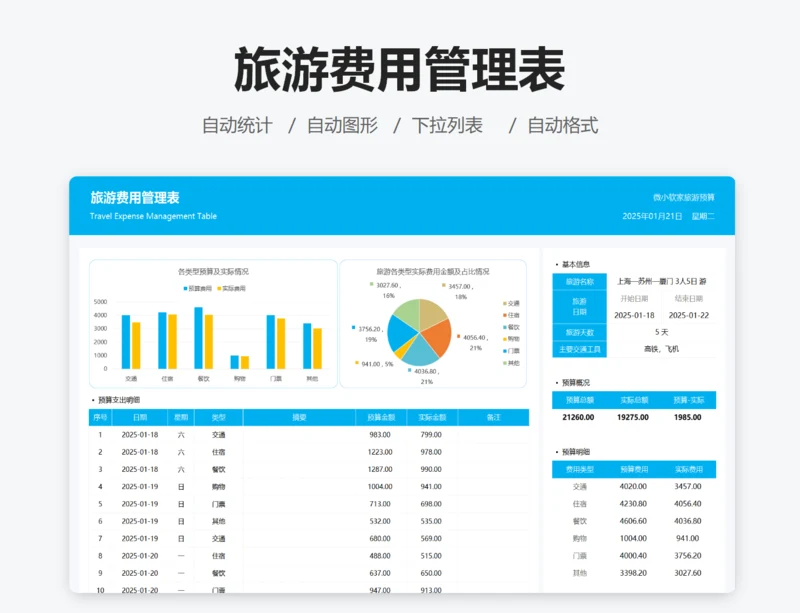The image size is (800, 613).
Task: Click the 实际金额 column header
Action: click(432, 418)
